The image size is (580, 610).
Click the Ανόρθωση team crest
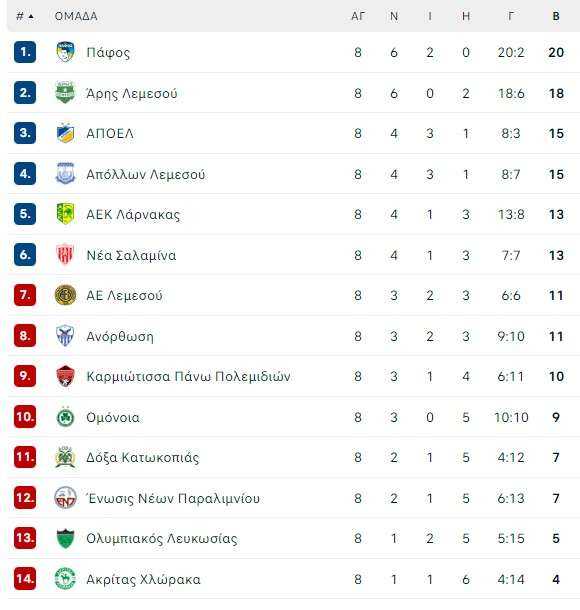pos(65,336)
